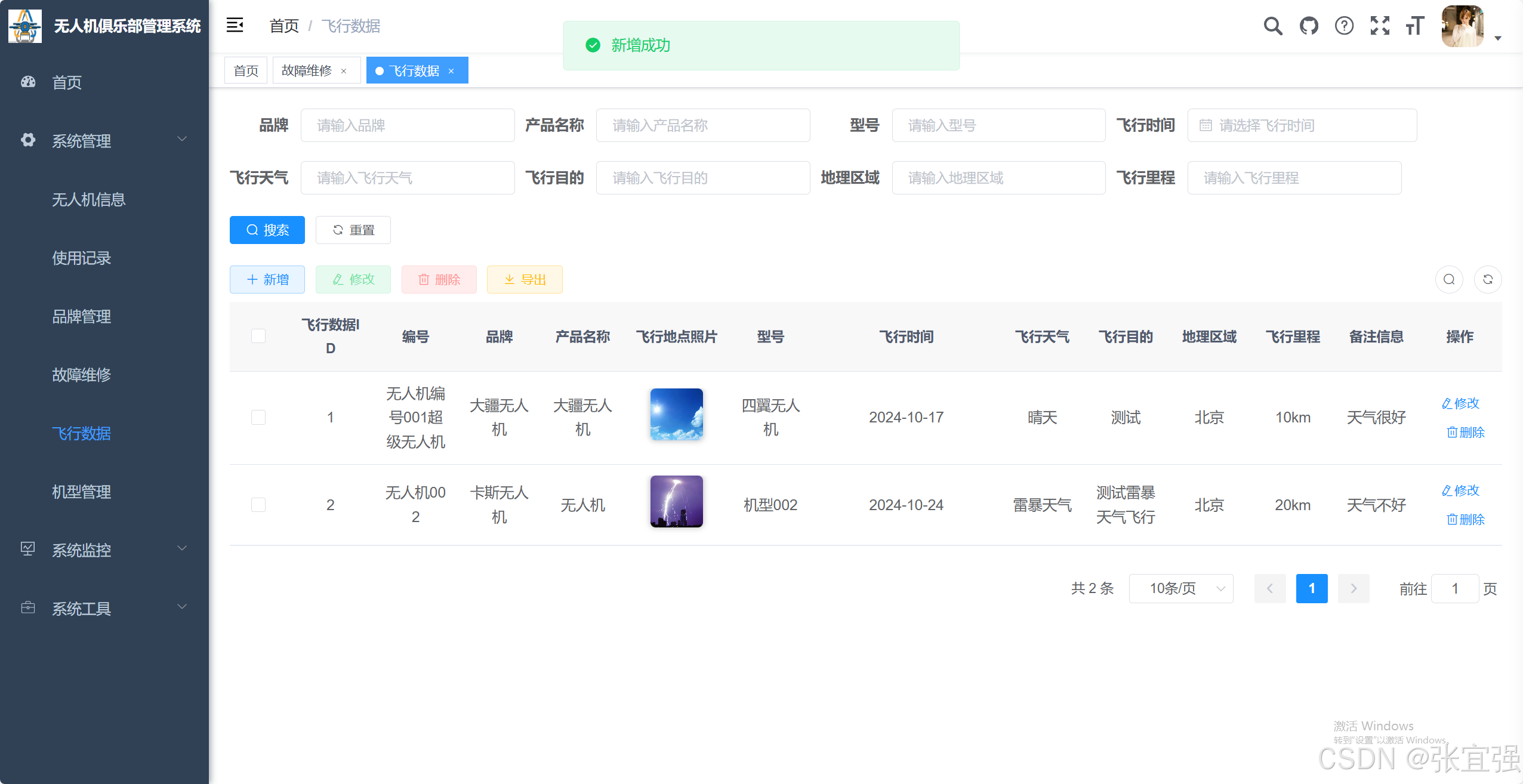Collapse the sidebar with the hamburger icon

[x=235, y=25]
